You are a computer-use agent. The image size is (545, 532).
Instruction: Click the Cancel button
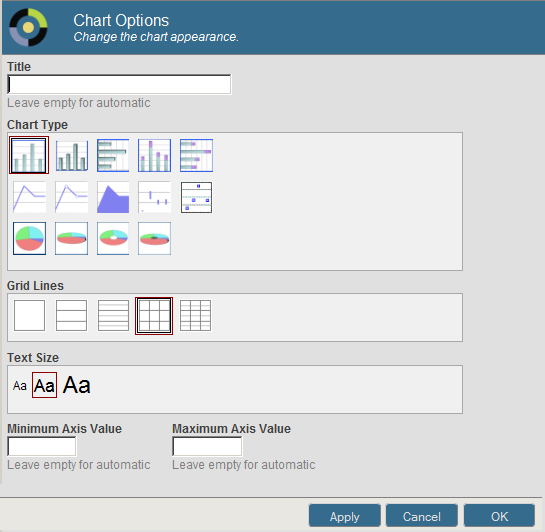(422, 516)
